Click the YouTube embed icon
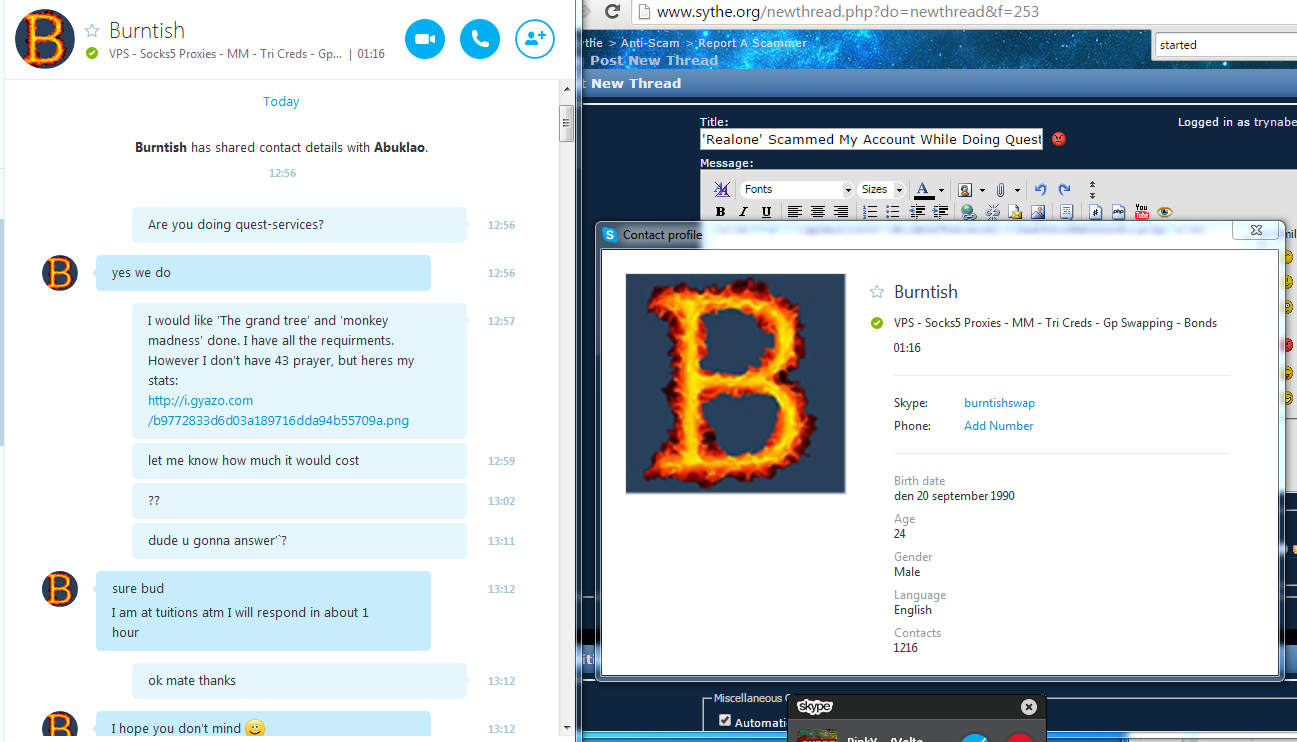The height and width of the screenshot is (742, 1297). pos(1142,212)
